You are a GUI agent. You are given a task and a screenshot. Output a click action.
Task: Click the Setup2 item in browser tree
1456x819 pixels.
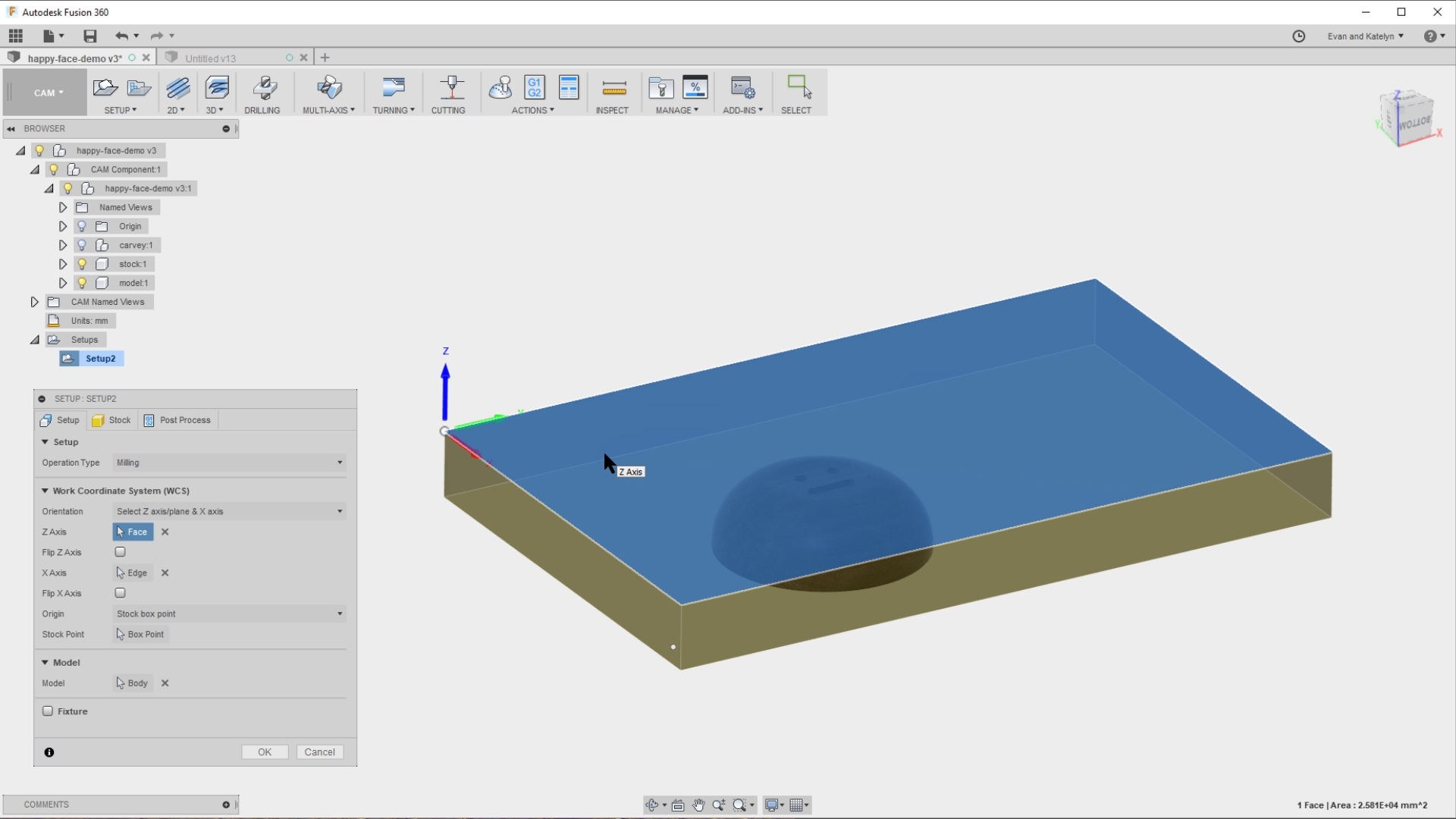pyautogui.click(x=99, y=358)
